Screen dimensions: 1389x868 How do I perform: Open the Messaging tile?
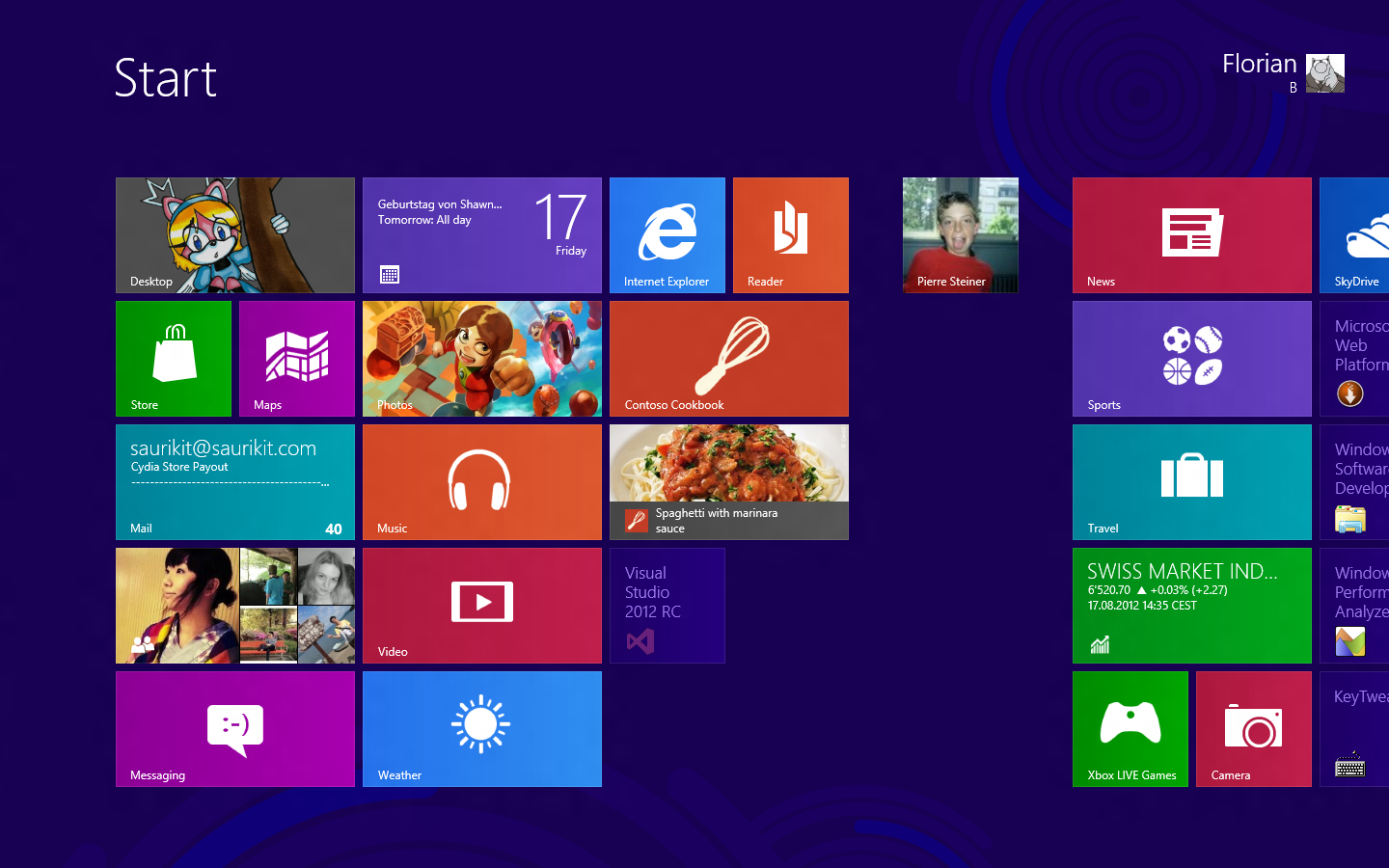(234, 728)
